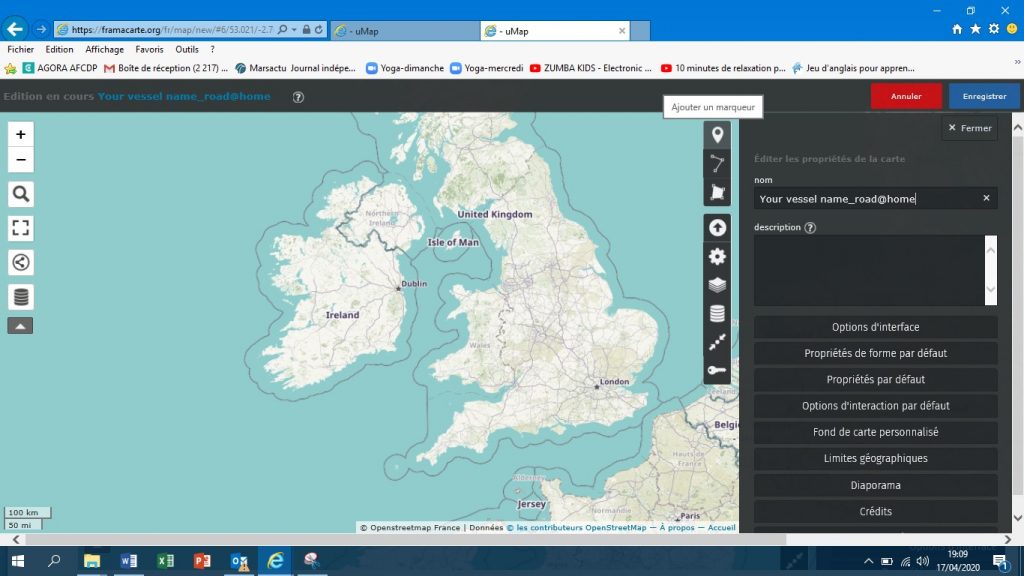Toggle fullscreen map view

point(21,228)
